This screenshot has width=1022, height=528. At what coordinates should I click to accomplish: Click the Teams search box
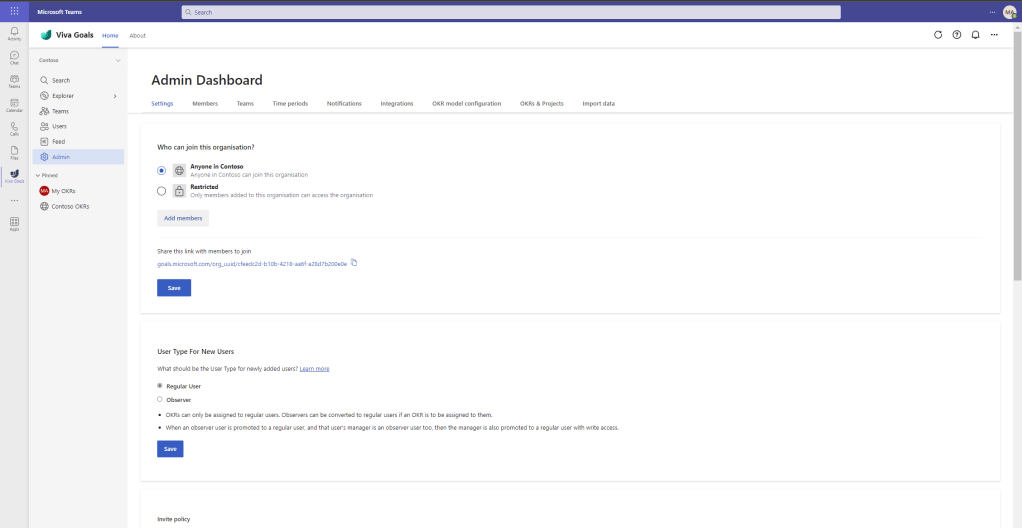coord(510,12)
